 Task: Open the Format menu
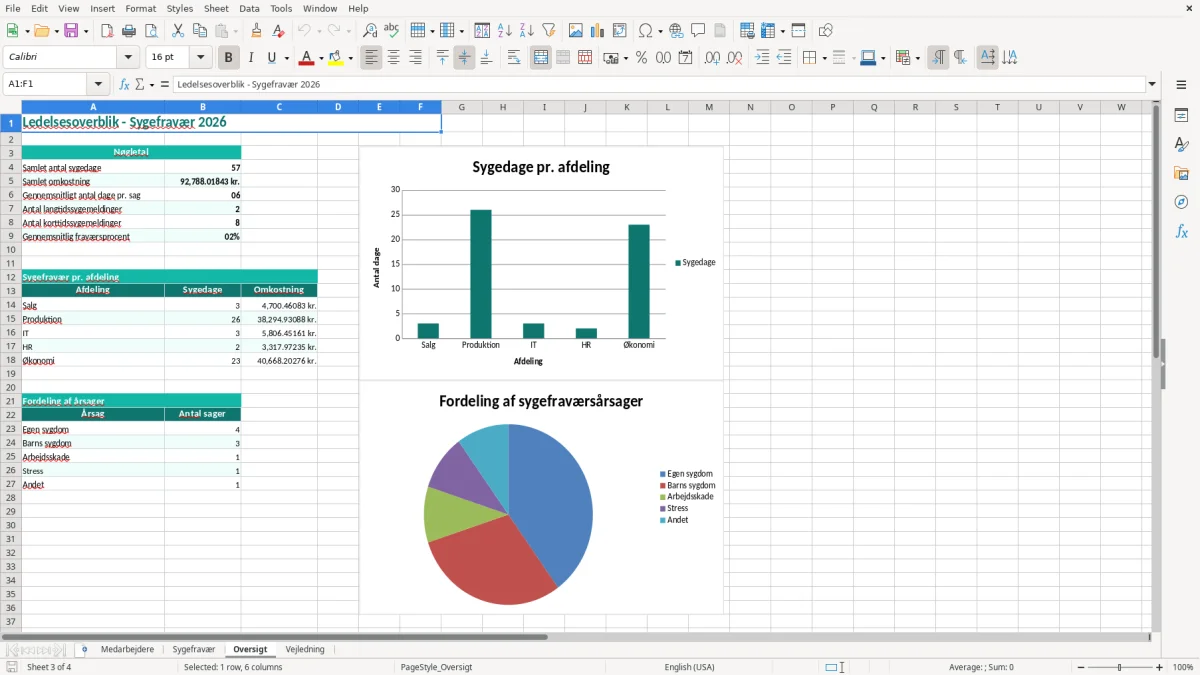(140, 8)
